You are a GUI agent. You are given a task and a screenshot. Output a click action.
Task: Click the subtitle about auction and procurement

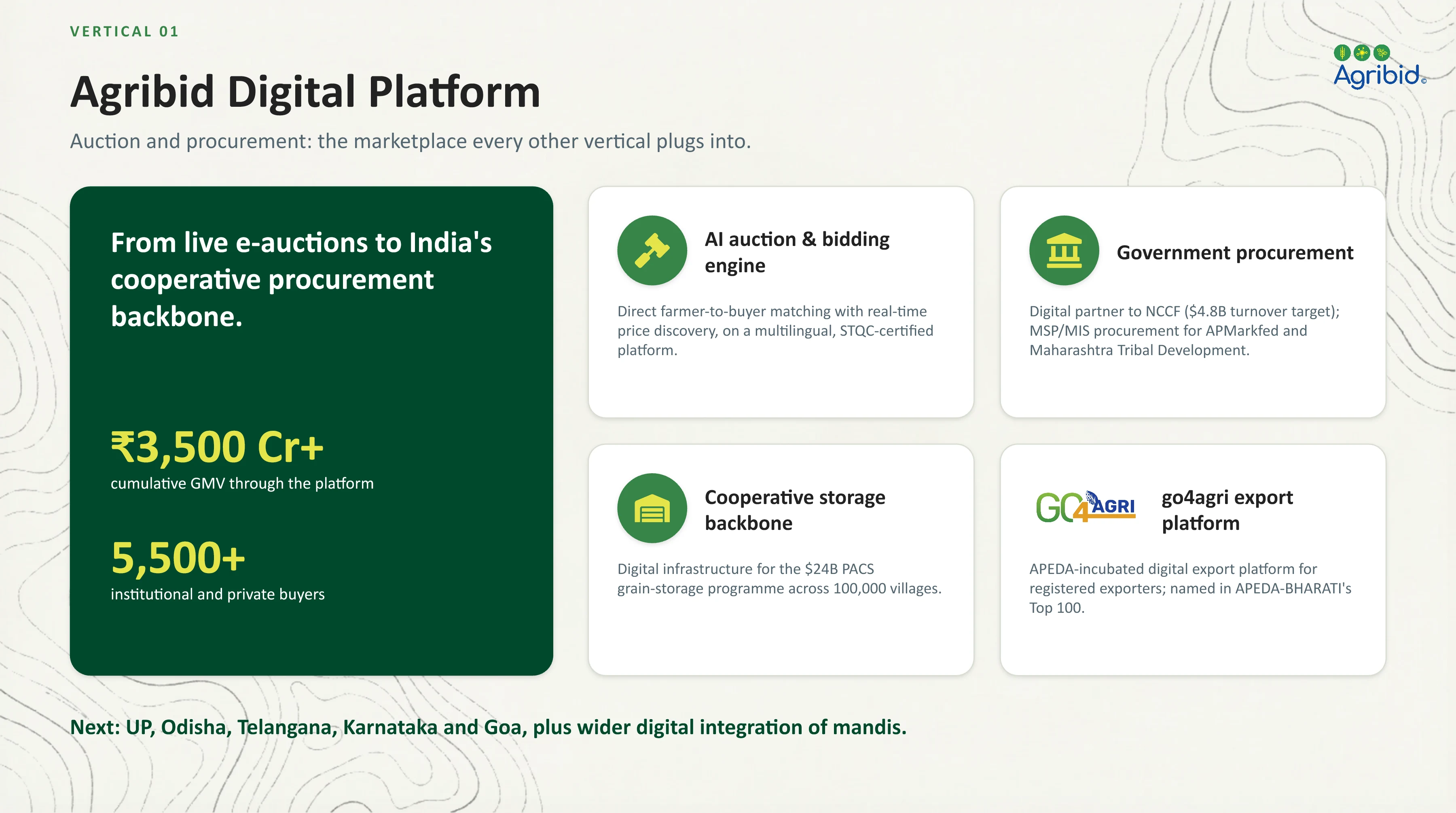[411, 141]
